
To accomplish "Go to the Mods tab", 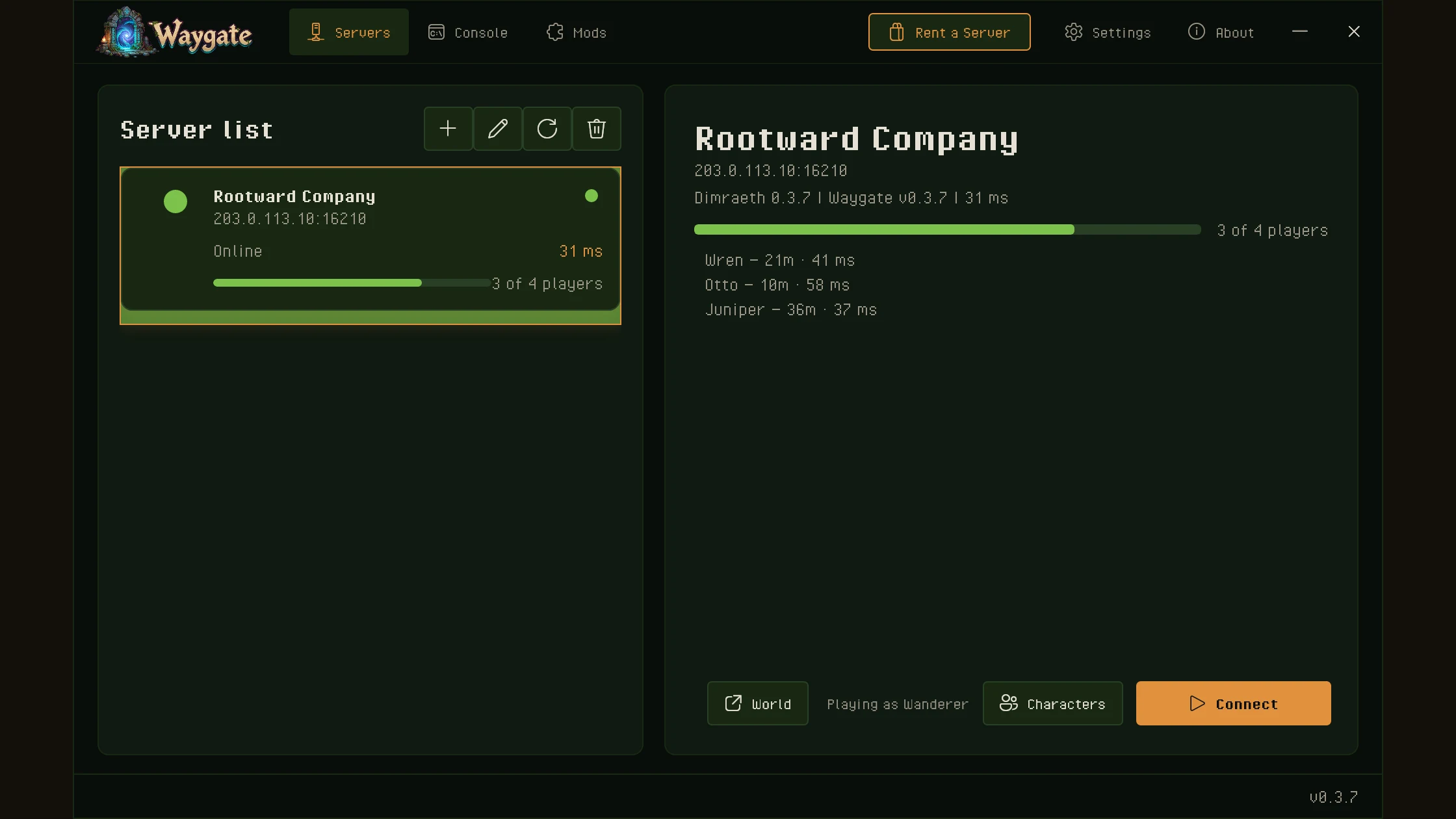I will 577,32.
